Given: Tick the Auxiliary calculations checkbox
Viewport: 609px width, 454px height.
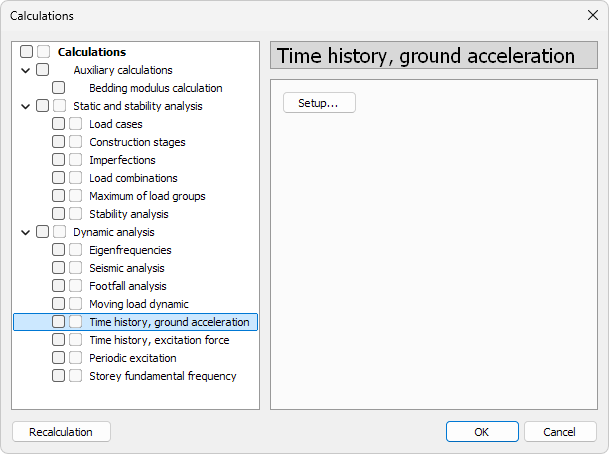Looking at the screenshot, I should pyautogui.click(x=43, y=70).
